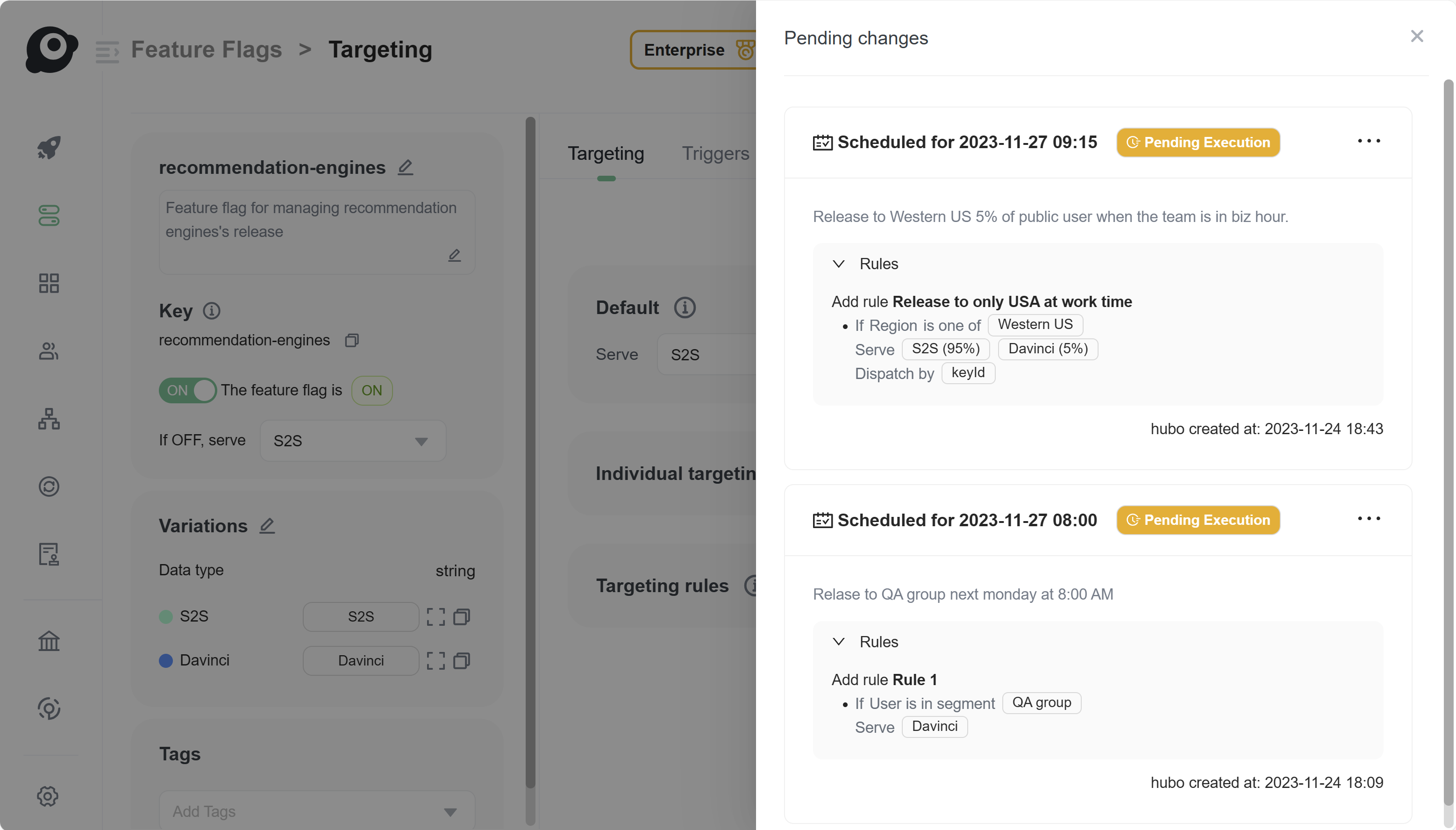Open the settings gear sidebar icon
This screenshot has height=830, width=1456.
(x=48, y=796)
